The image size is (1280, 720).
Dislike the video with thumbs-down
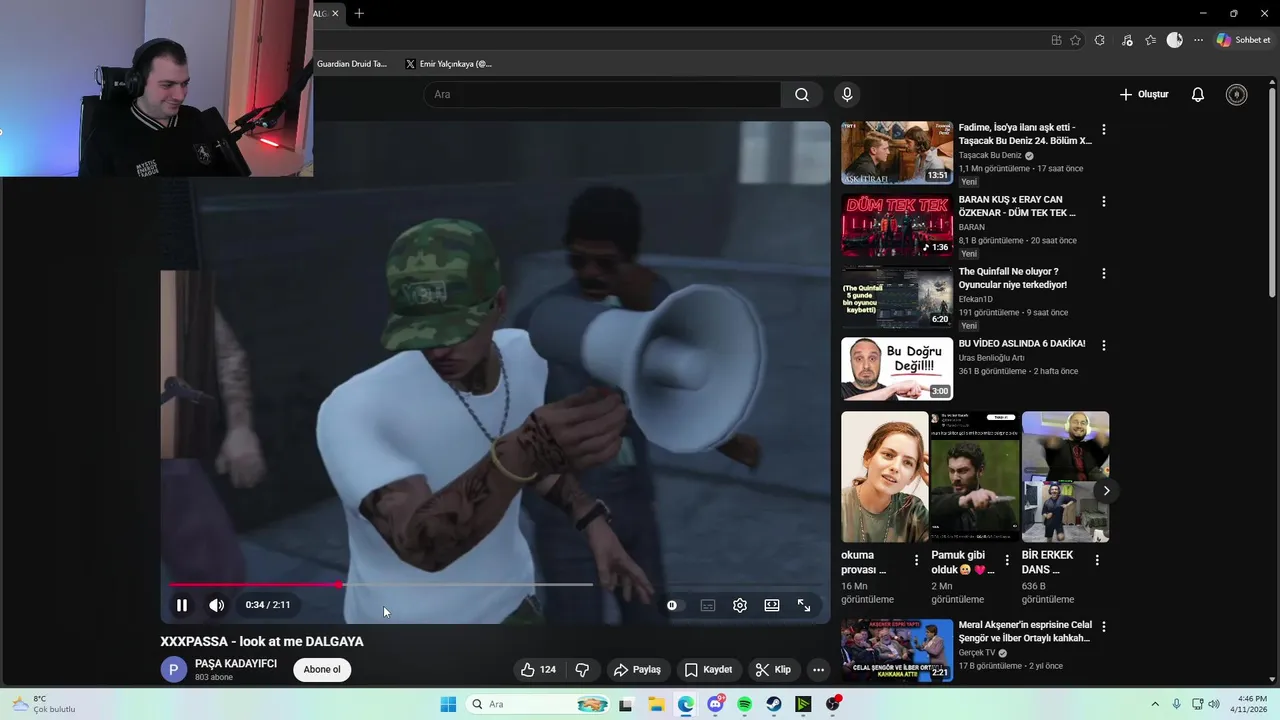582,670
